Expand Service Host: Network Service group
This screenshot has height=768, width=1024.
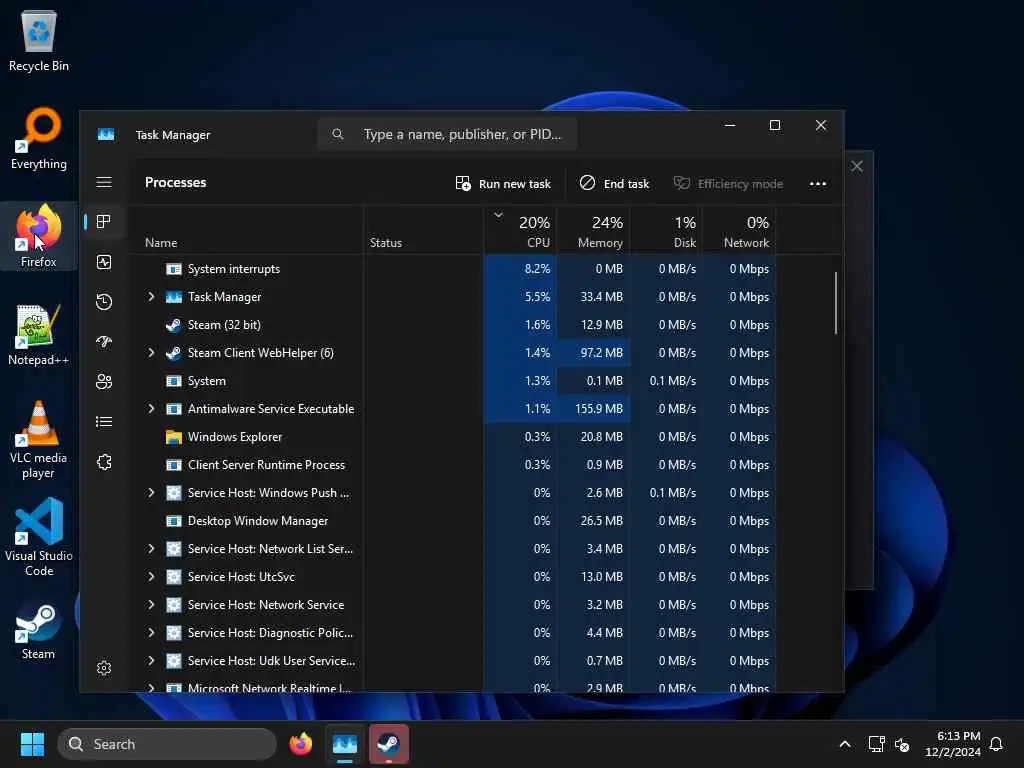point(152,605)
